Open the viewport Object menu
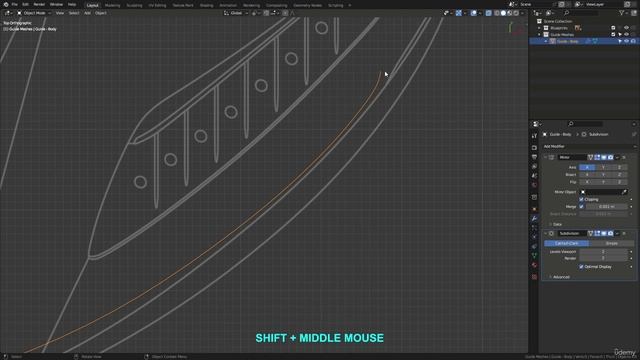This screenshot has width=640, height=360. (x=101, y=13)
